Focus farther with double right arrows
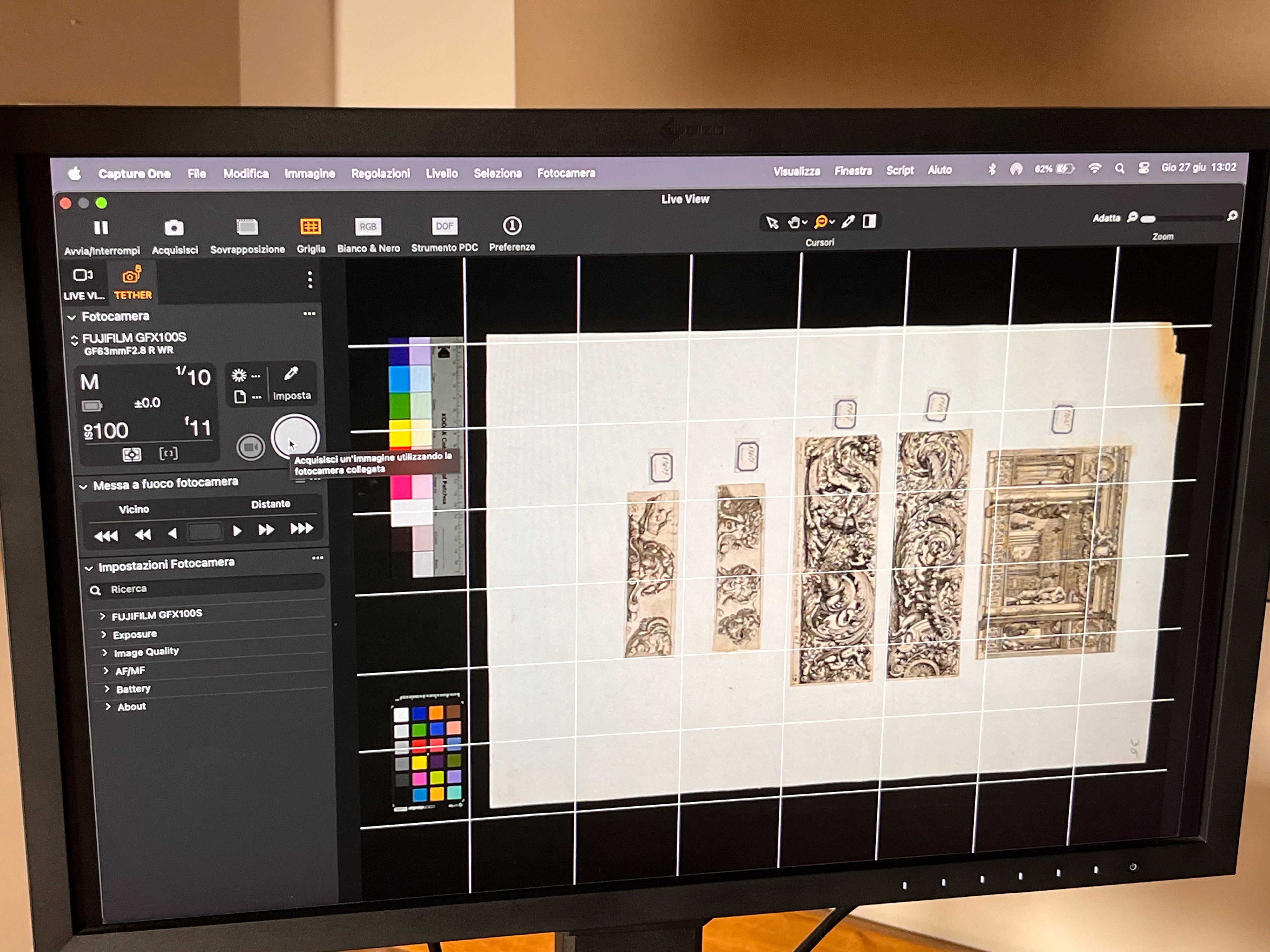Viewport: 1270px width, 952px height. click(266, 529)
